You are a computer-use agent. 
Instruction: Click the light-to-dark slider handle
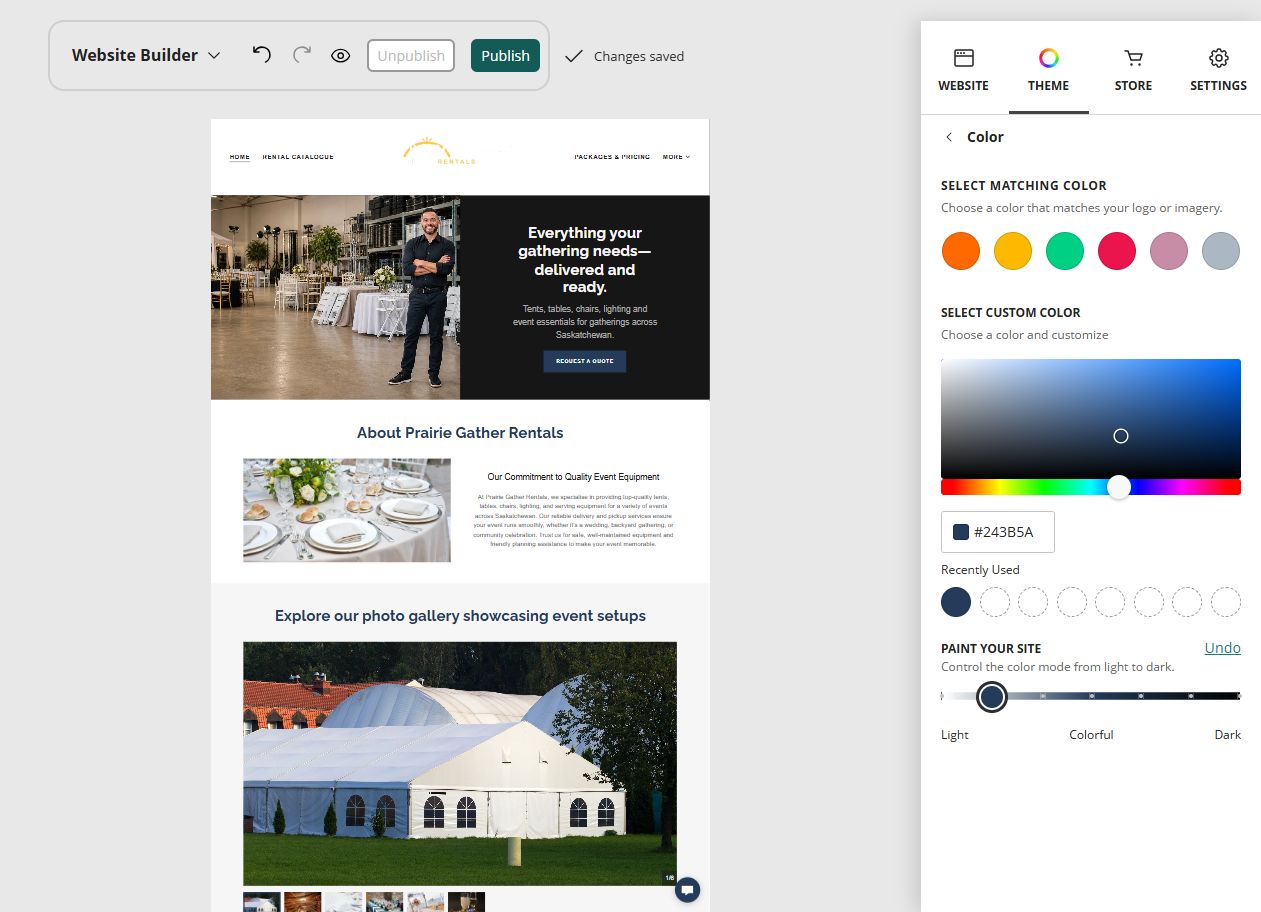tap(991, 697)
